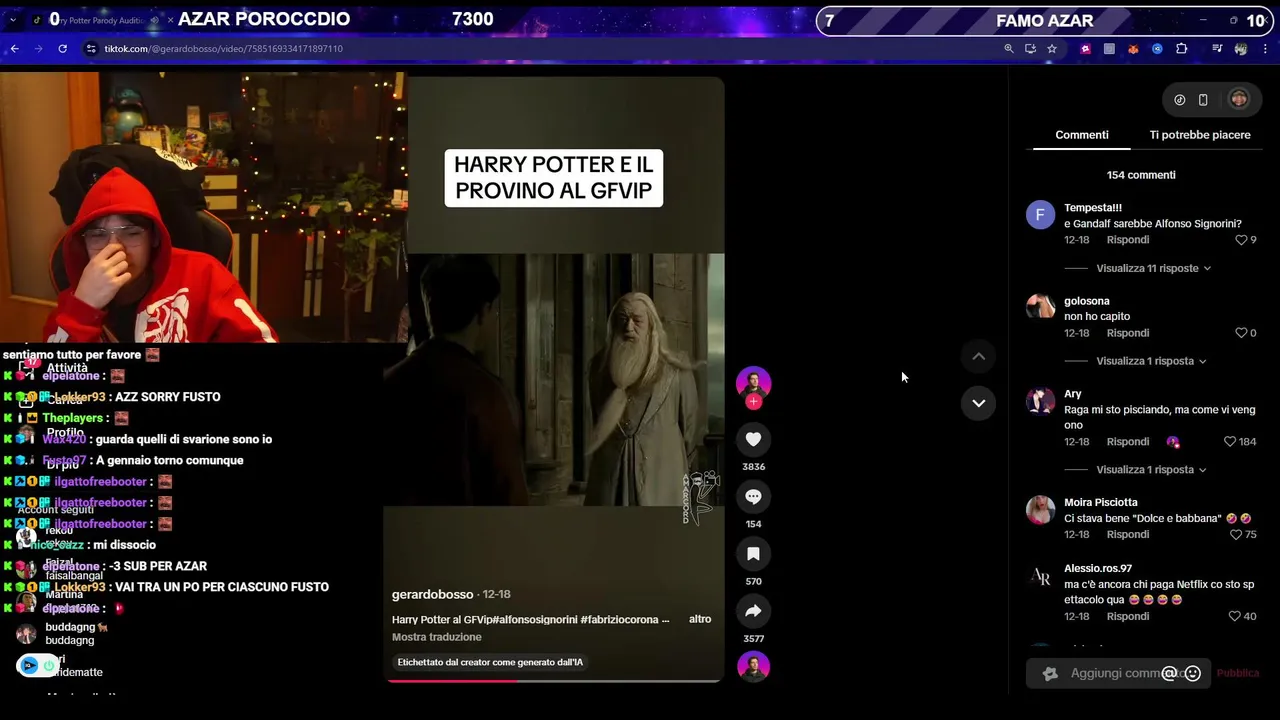Click the browser address bar URL

(224, 48)
